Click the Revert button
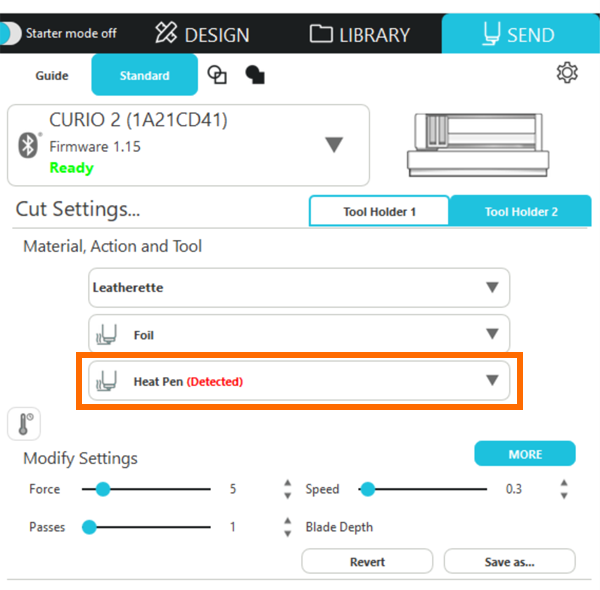Image resolution: width=600 pixels, height=590 pixels. point(367,561)
